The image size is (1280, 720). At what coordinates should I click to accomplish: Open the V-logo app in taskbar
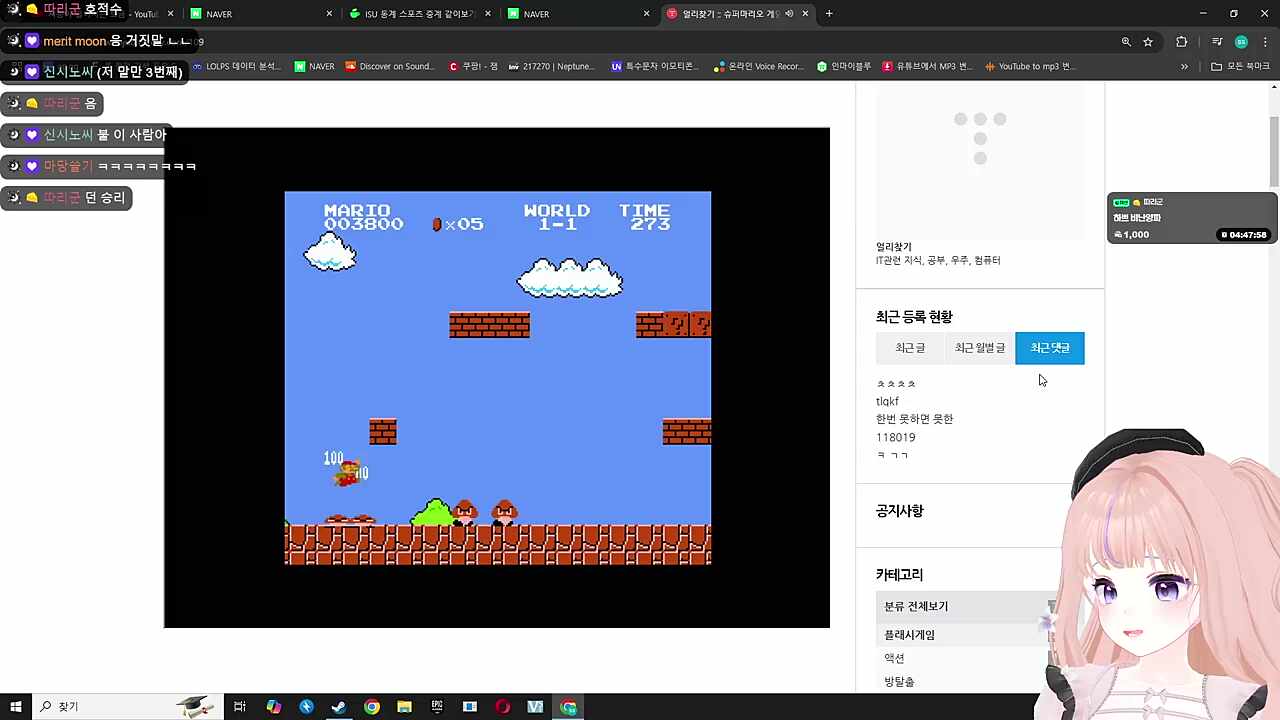pyautogui.click(x=535, y=706)
